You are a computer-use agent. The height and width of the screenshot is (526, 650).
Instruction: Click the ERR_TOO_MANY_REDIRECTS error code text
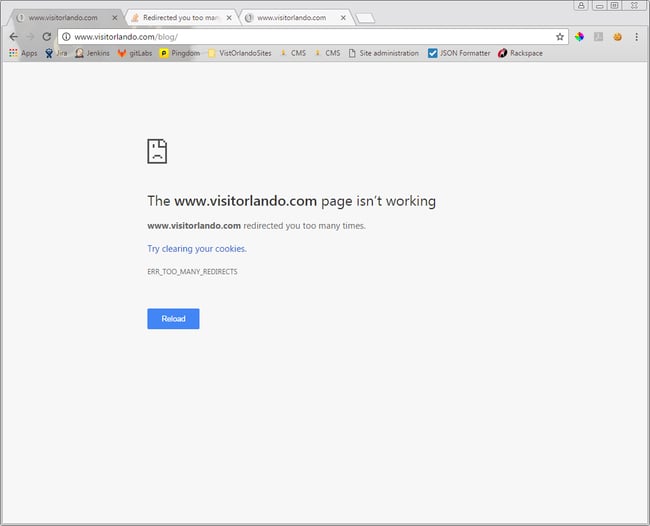[x=192, y=271]
